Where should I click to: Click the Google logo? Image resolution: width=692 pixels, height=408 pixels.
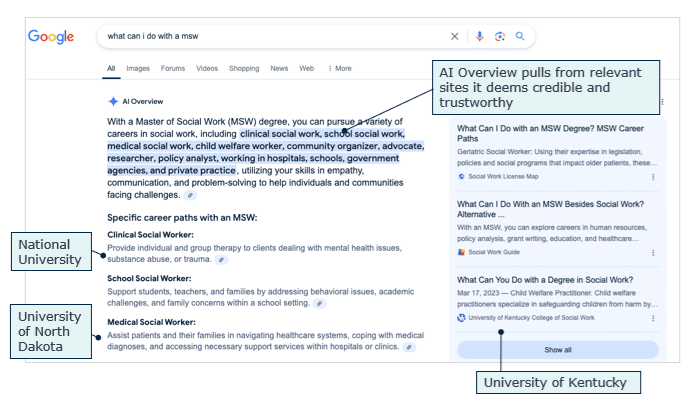click(51, 37)
